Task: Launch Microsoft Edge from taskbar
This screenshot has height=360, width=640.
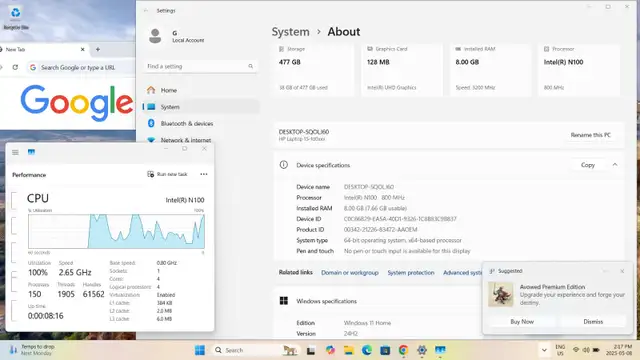Action: point(367,350)
